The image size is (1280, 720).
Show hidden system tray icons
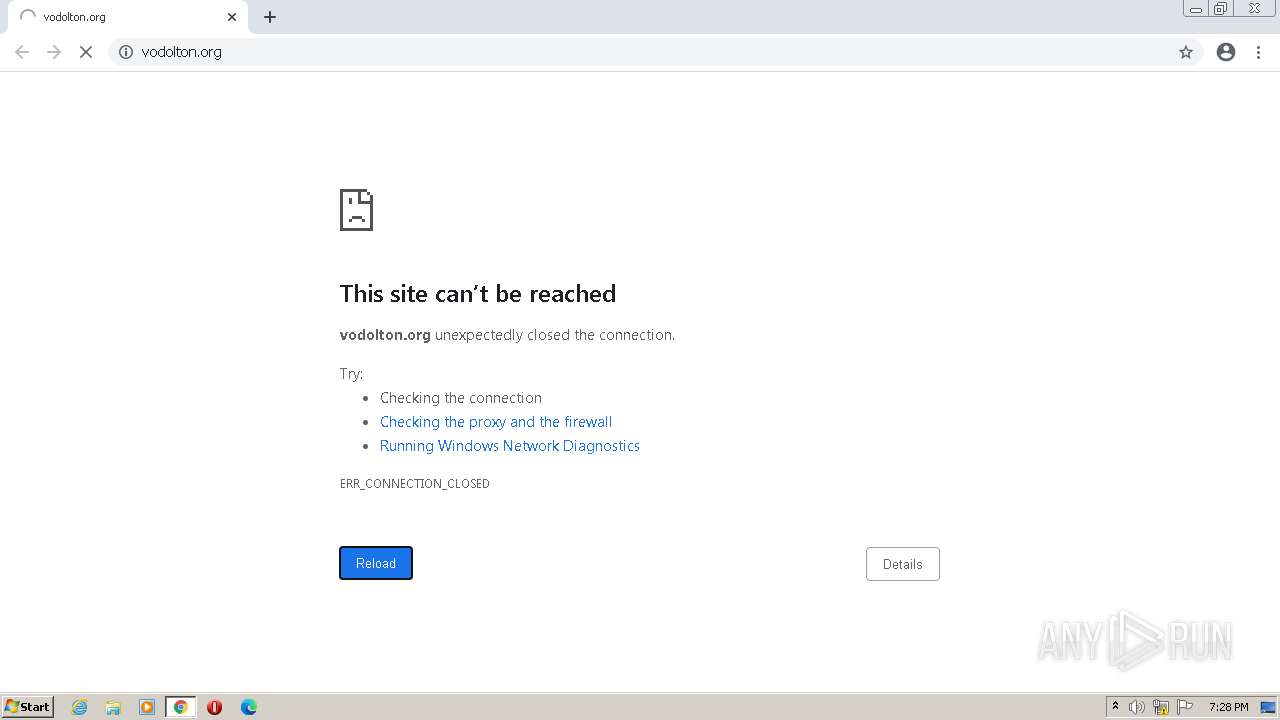[x=1115, y=707]
